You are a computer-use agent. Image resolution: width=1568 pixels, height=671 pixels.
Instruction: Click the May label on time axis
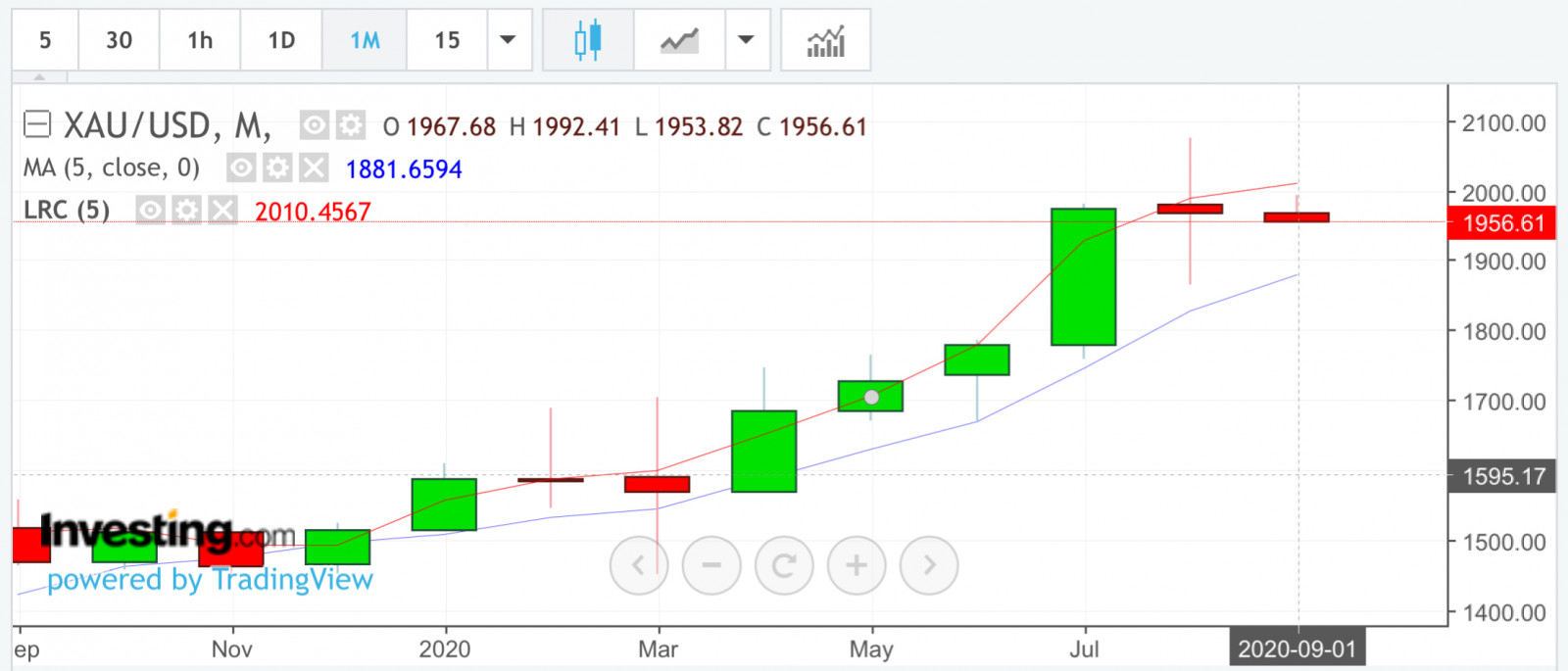871,648
